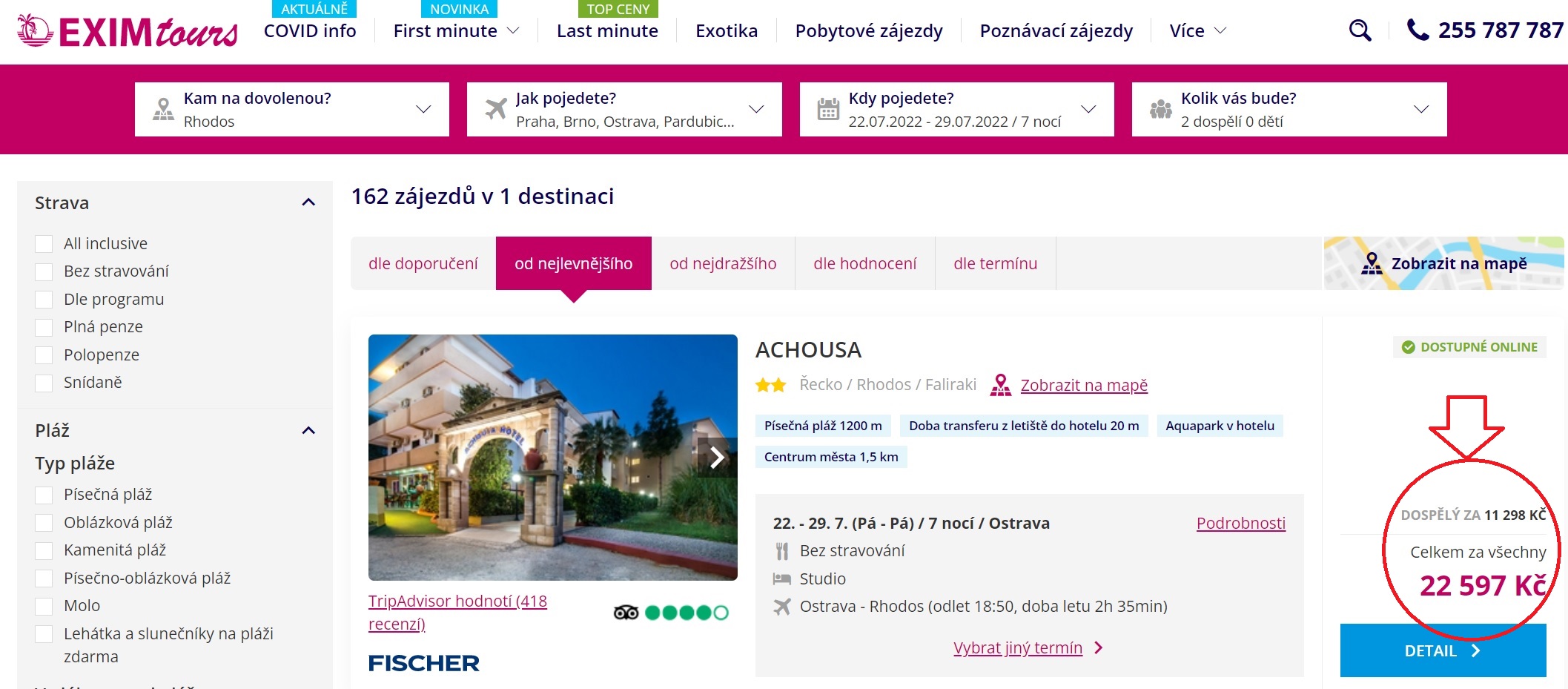The height and width of the screenshot is (689, 1568).
Task: Click the Zobrazit na mapě map banner
Action: (1443, 263)
